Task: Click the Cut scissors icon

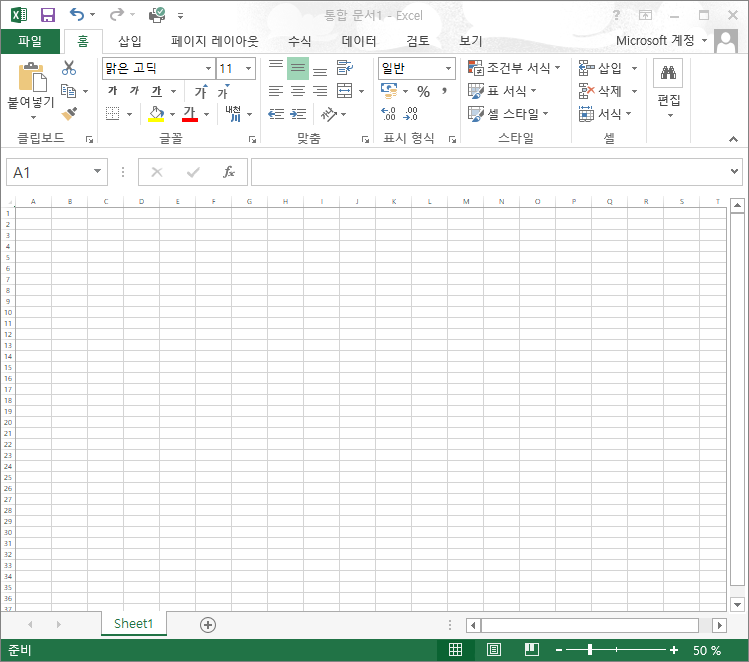Action: pos(69,68)
